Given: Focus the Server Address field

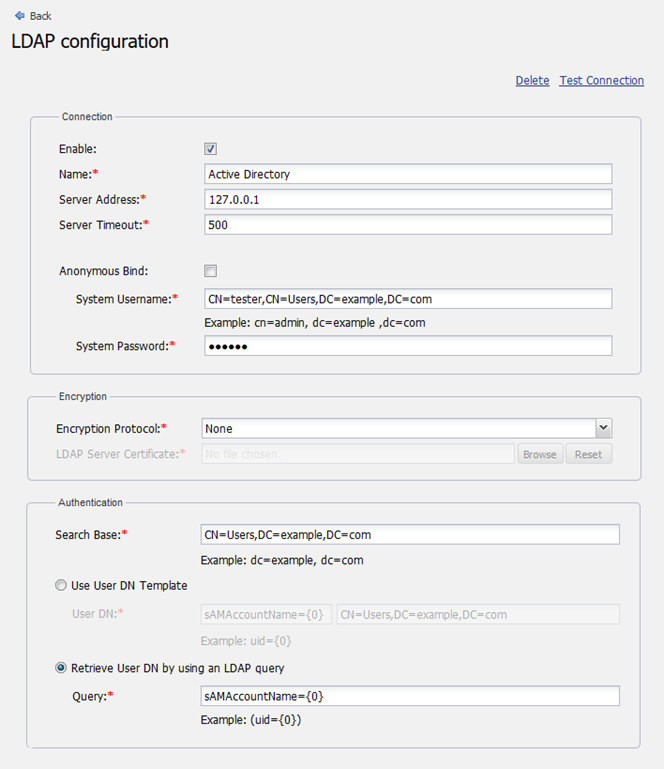Looking at the screenshot, I should click(x=407, y=199).
